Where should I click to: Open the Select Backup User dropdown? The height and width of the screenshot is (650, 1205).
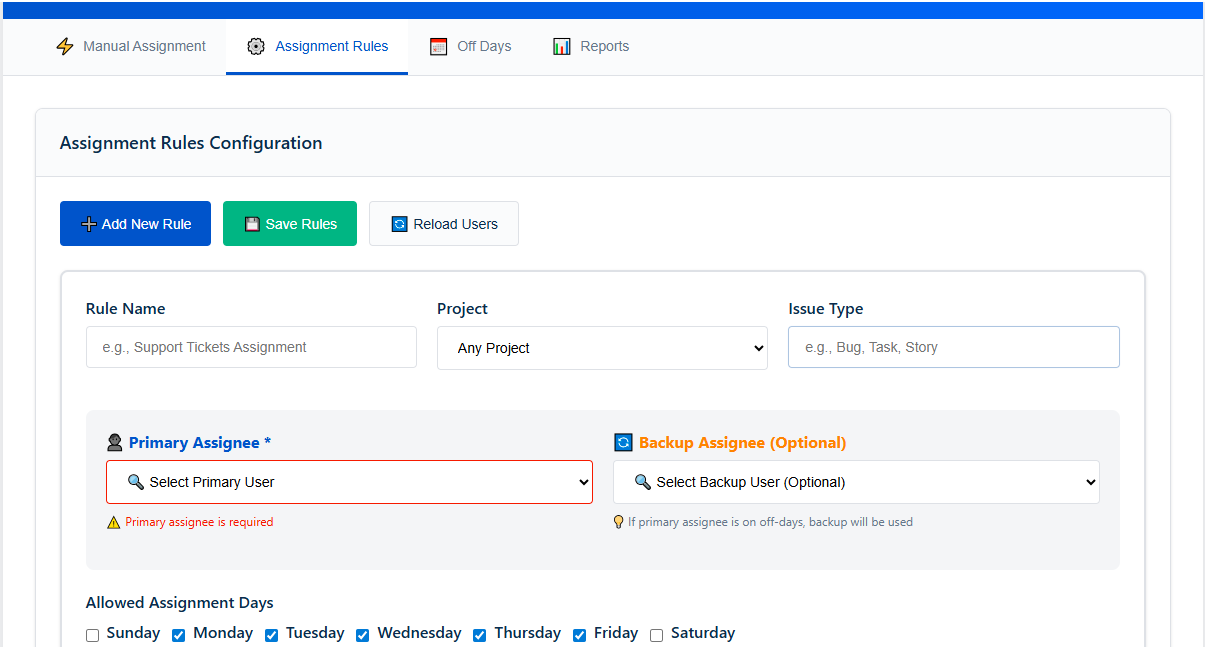pyautogui.click(x=855, y=481)
